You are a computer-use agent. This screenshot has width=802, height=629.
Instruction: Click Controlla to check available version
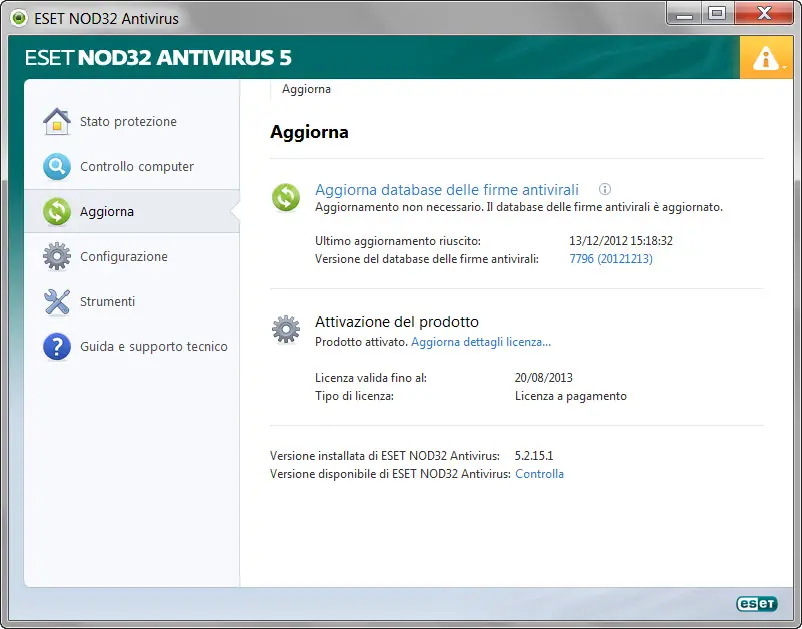click(539, 474)
